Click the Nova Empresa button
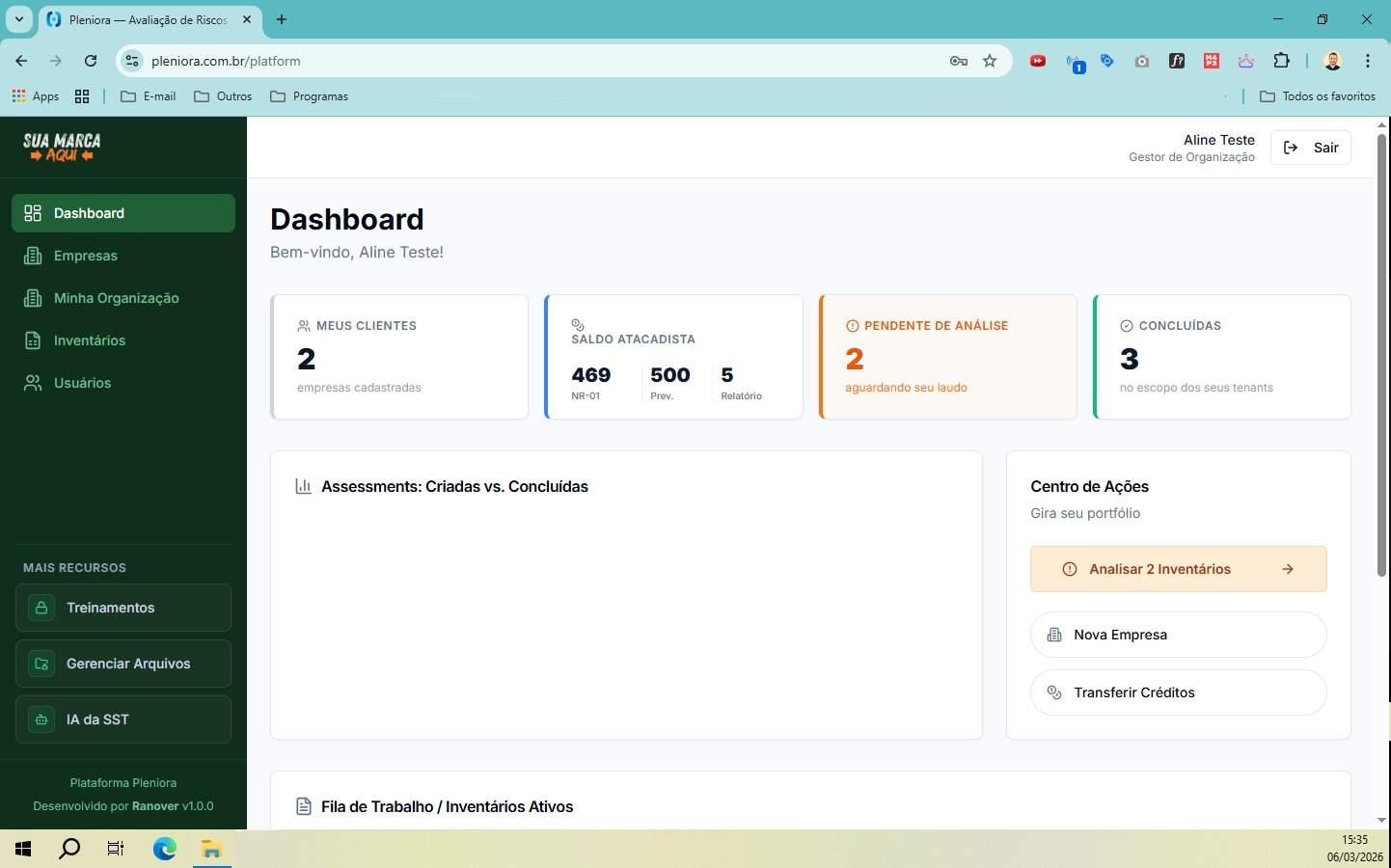 [x=1177, y=635]
